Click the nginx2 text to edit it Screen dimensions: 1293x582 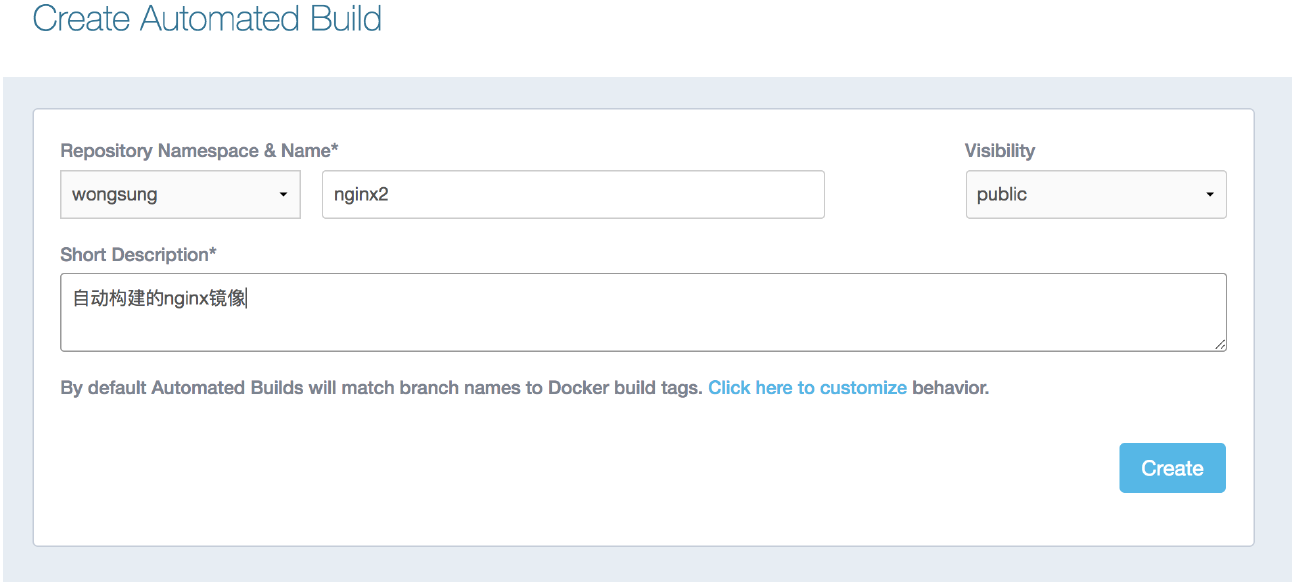tap(355, 194)
